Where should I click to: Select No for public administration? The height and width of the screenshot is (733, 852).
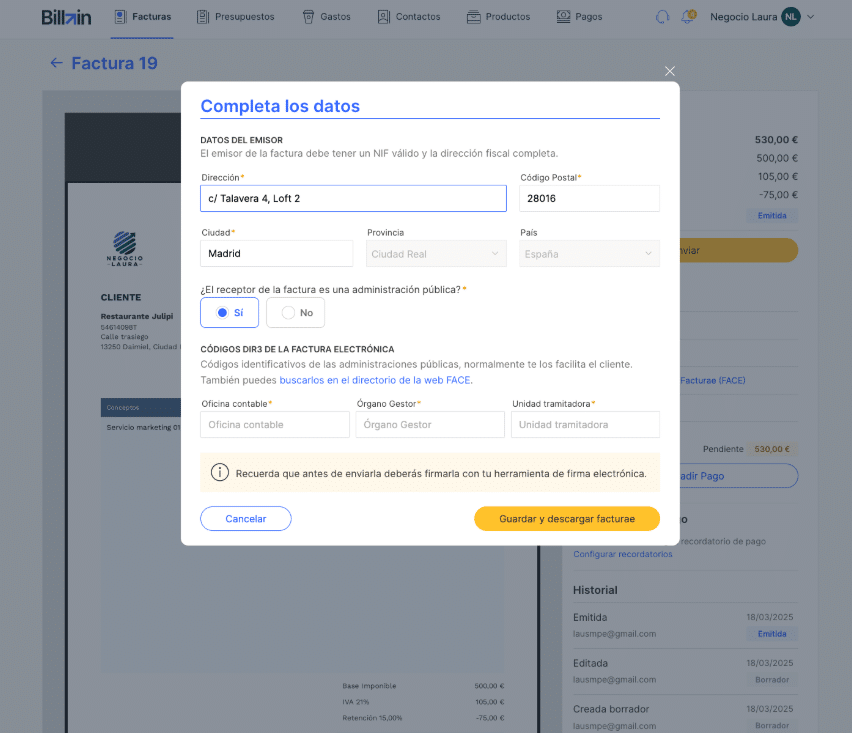click(295, 313)
